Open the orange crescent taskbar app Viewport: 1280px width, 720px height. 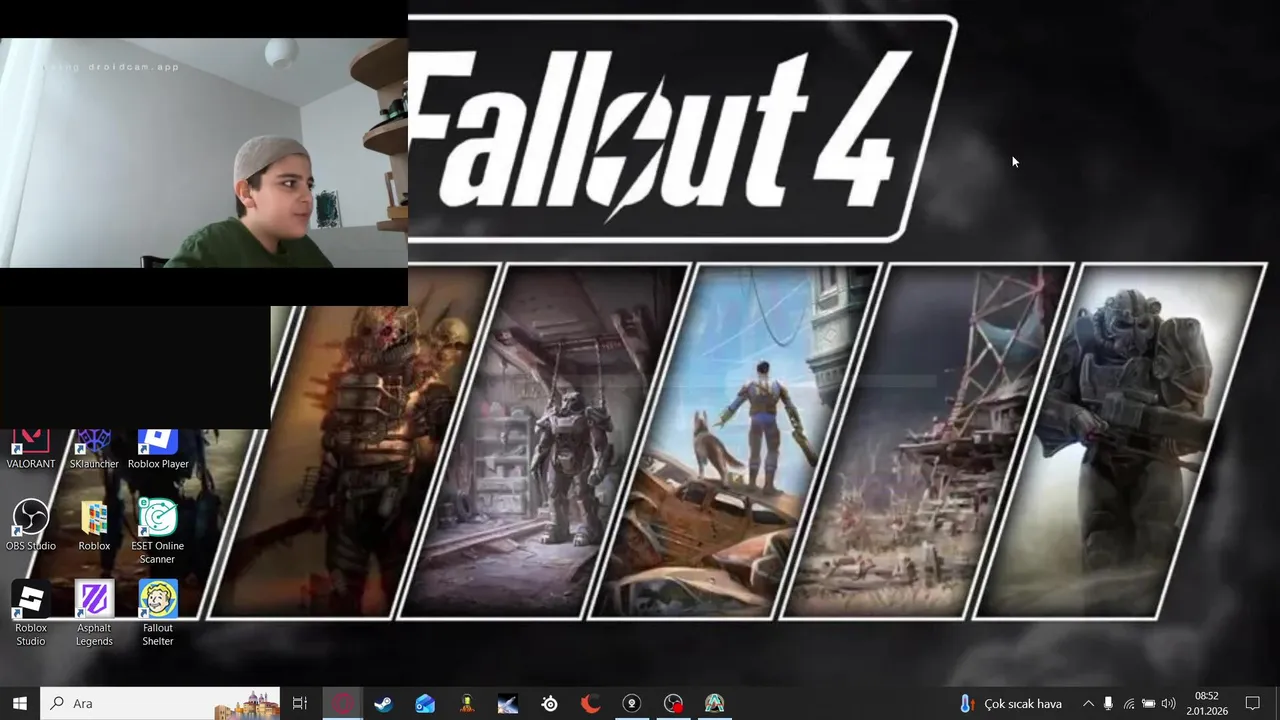(591, 703)
